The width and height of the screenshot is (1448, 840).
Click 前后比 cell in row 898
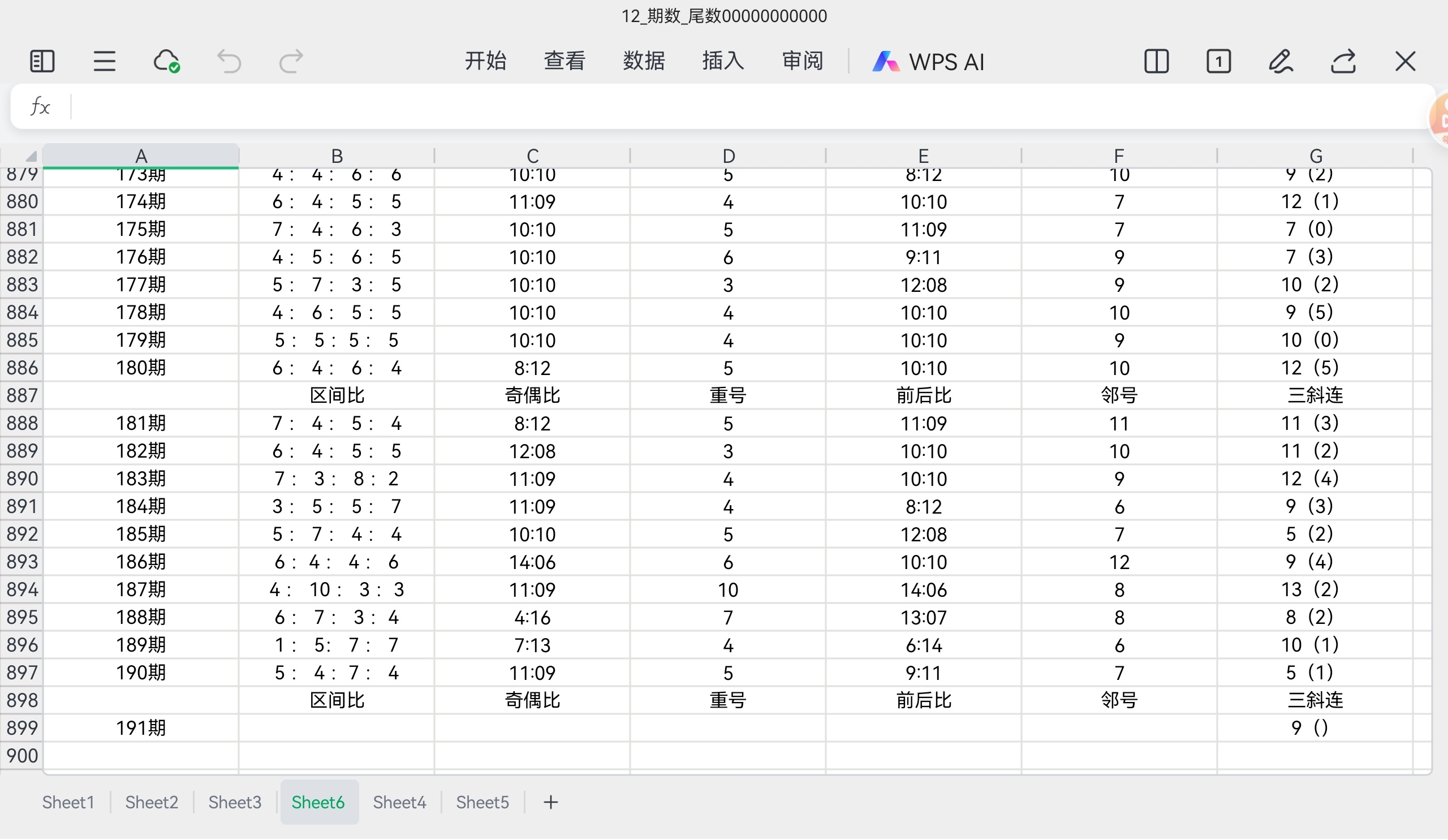point(924,701)
